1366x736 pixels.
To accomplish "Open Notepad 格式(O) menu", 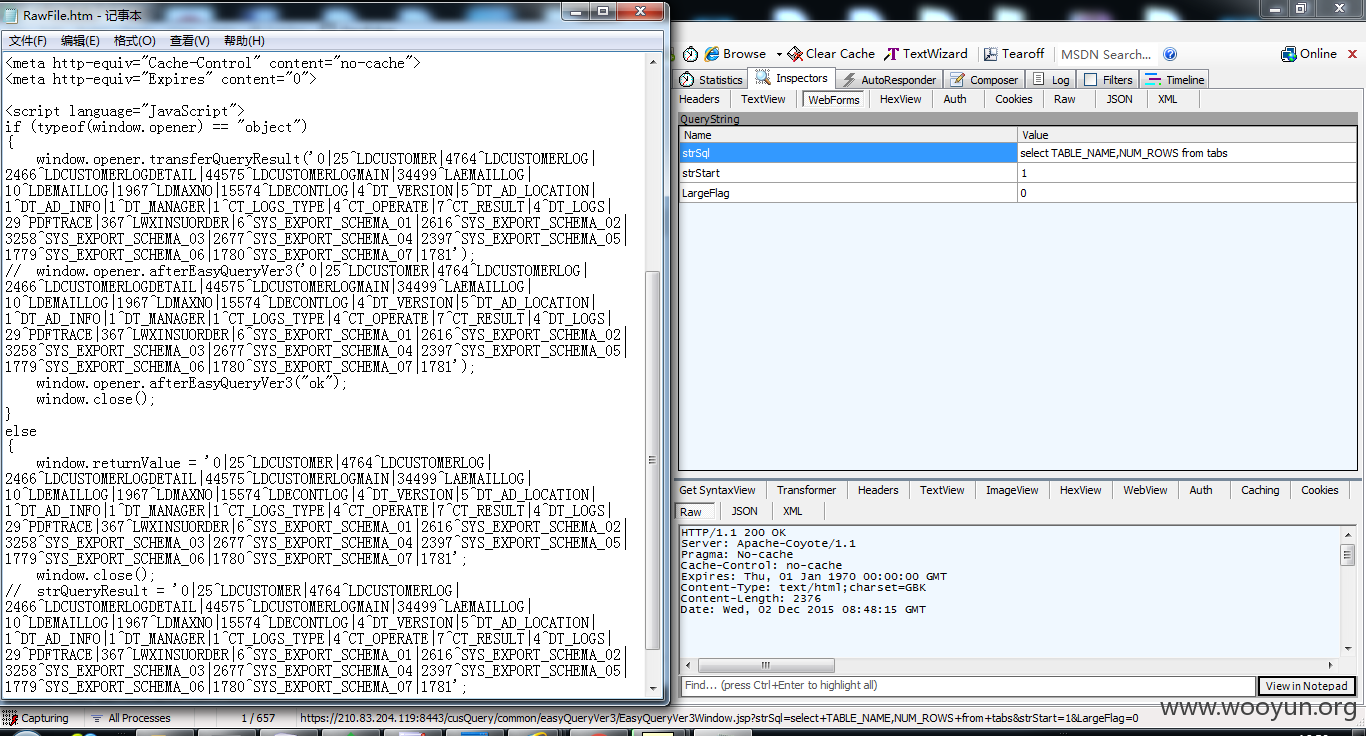I will tap(135, 41).
